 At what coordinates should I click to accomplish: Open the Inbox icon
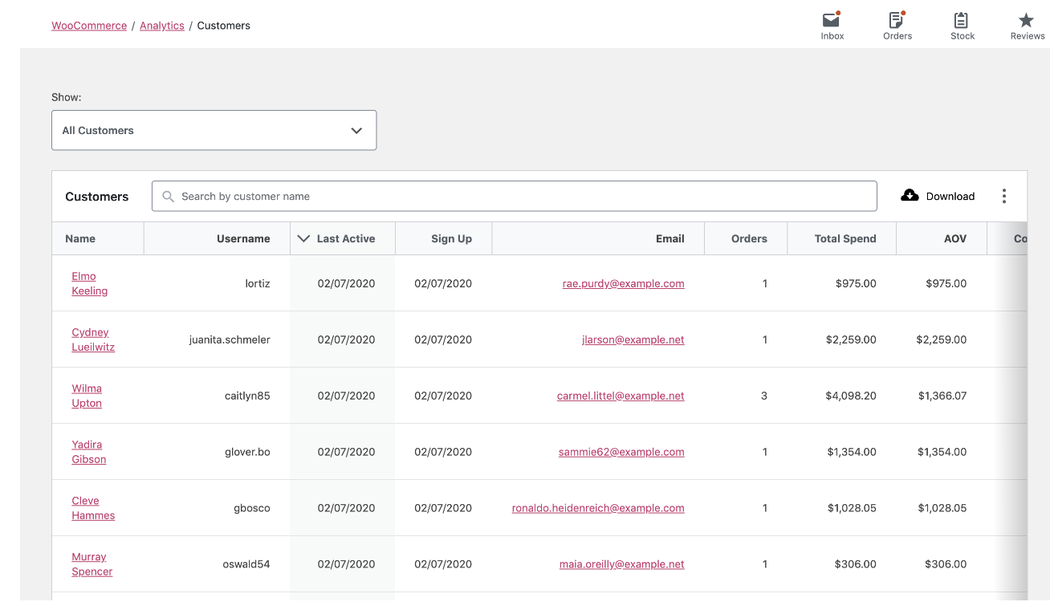tap(831, 21)
